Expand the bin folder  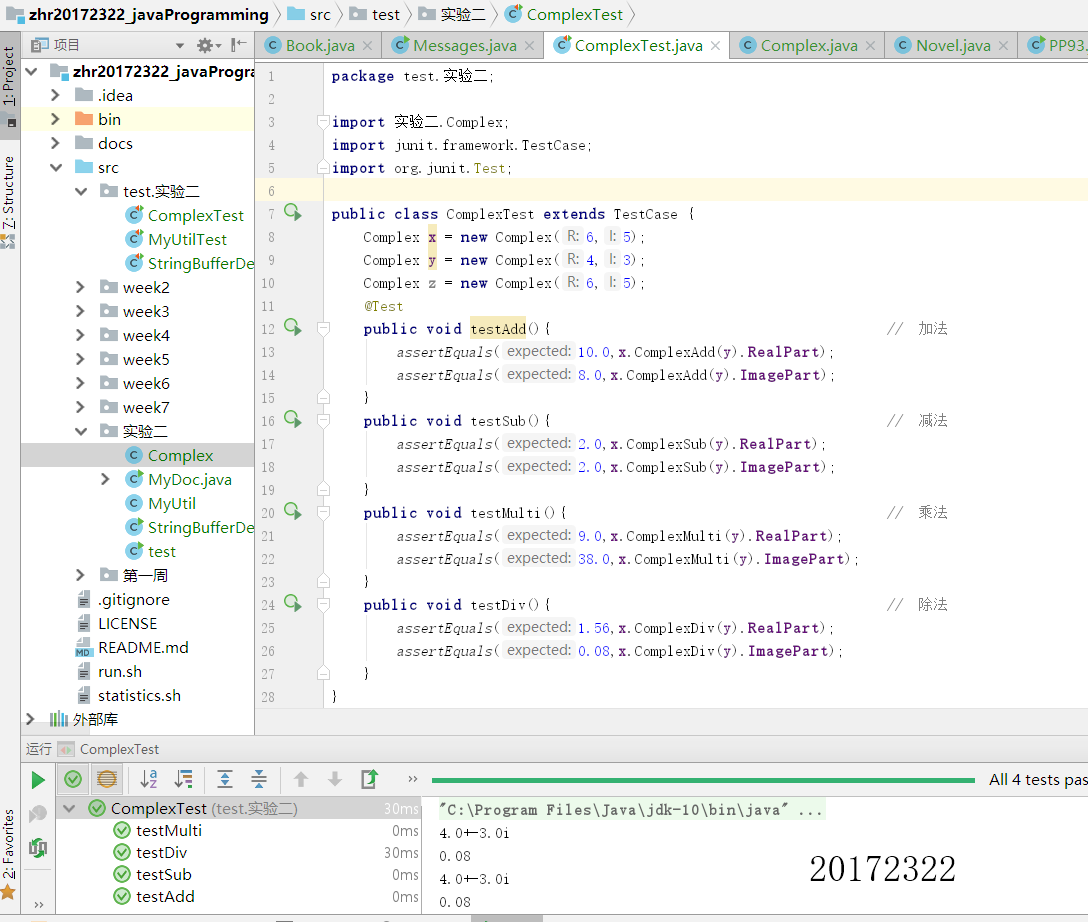pyautogui.click(x=56, y=119)
